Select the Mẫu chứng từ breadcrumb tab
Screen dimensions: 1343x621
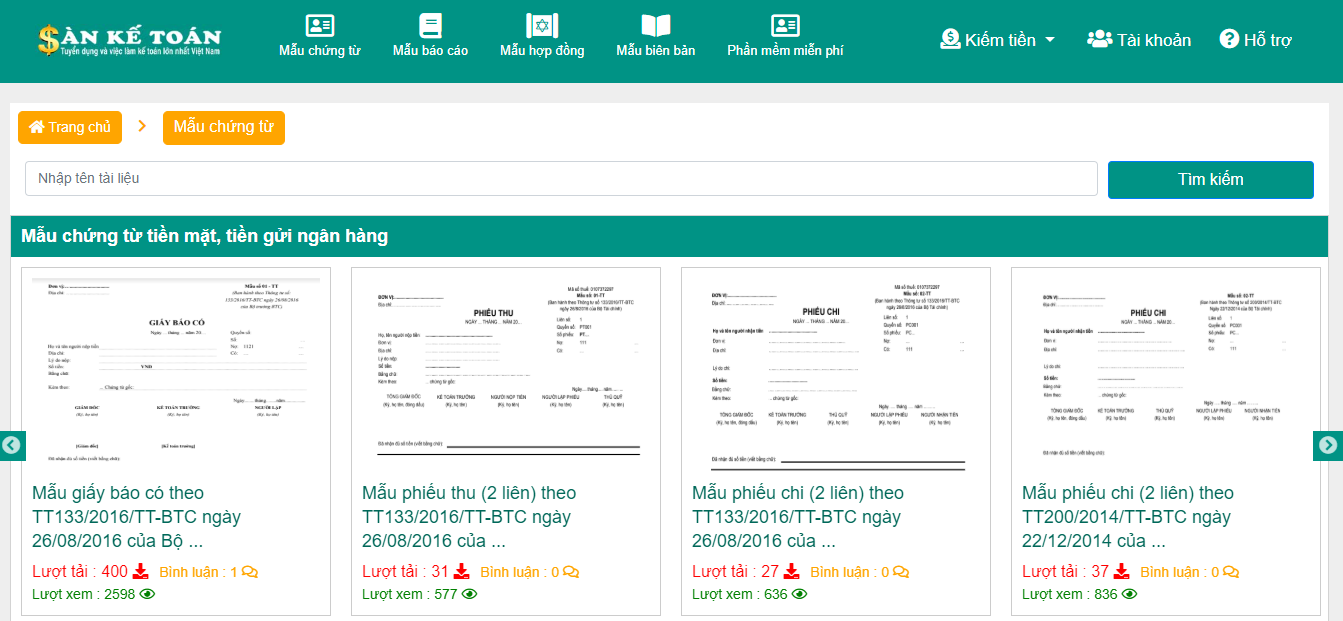click(224, 127)
